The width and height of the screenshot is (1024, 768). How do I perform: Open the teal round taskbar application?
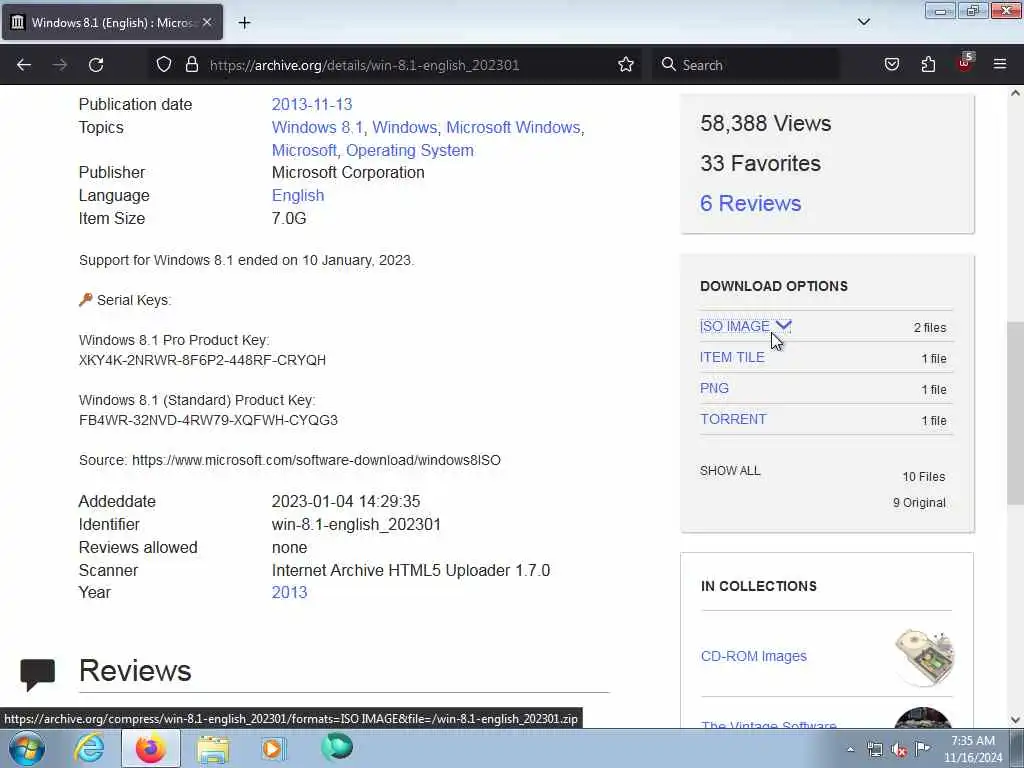pyautogui.click(x=337, y=747)
